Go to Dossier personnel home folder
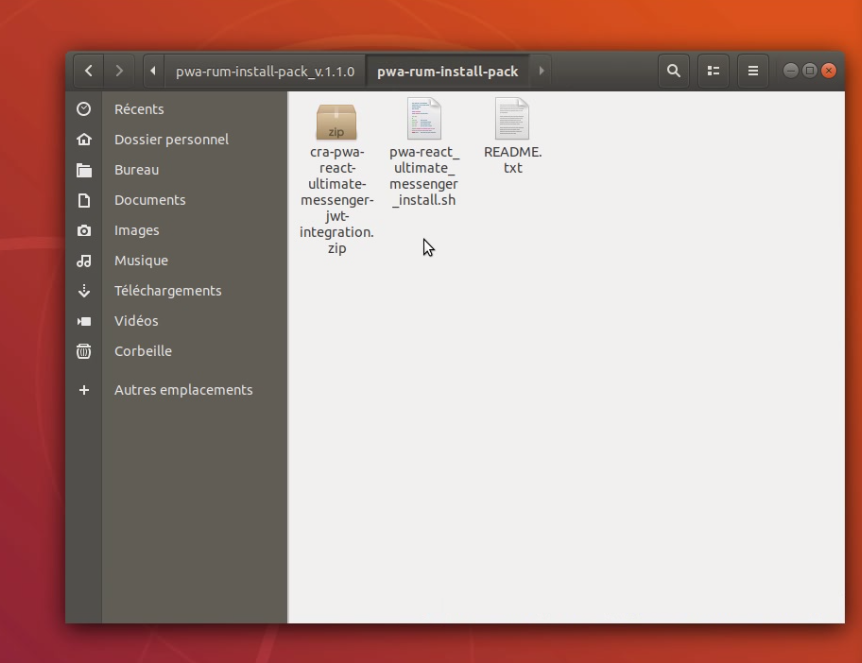862x663 pixels. (x=171, y=139)
